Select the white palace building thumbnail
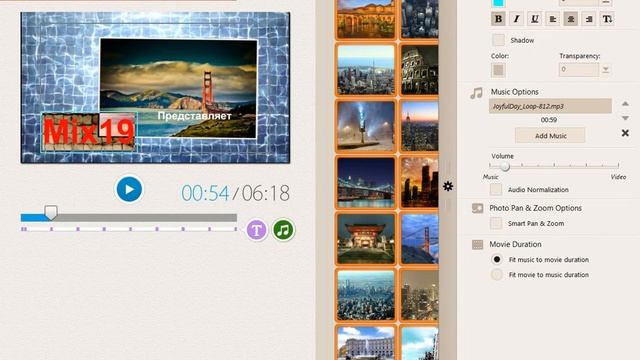The height and width of the screenshot is (360, 640). pyautogui.click(x=366, y=343)
